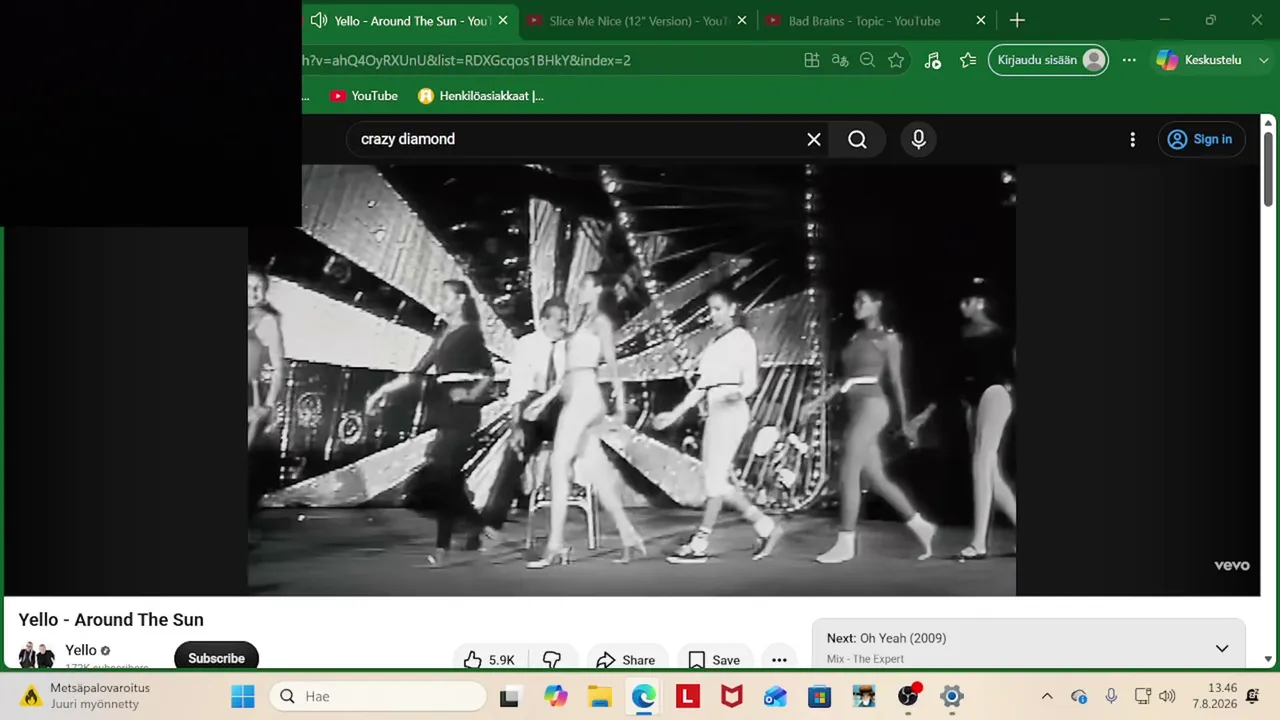Open the browser zoom-out indicator
The height and width of the screenshot is (720, 1280).
868,60
